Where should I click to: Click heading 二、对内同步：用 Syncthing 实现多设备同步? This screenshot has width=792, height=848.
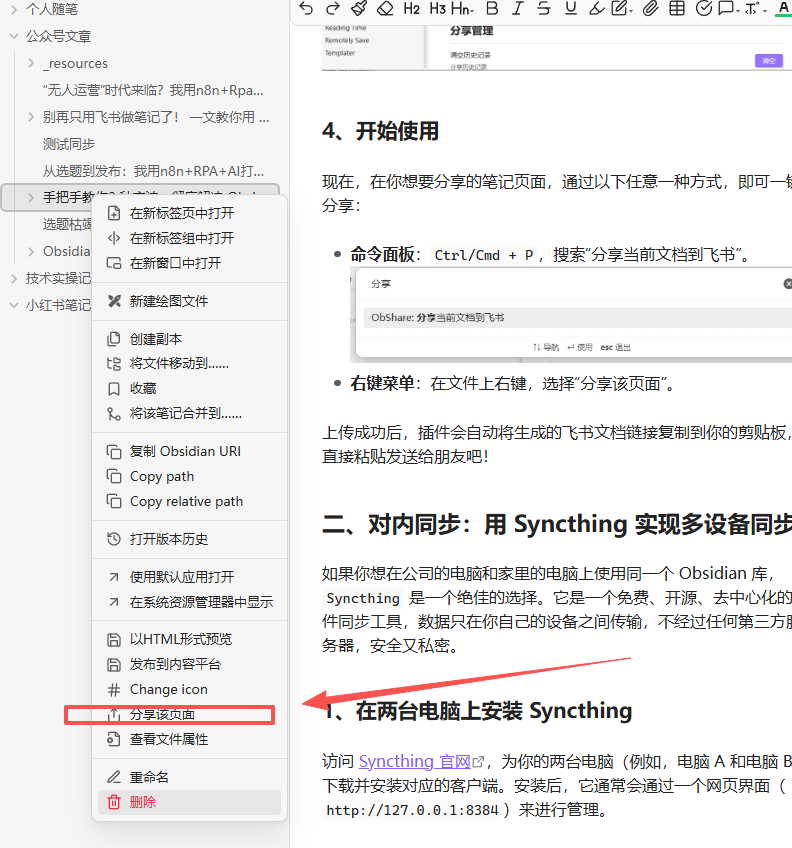click(557, 524)
